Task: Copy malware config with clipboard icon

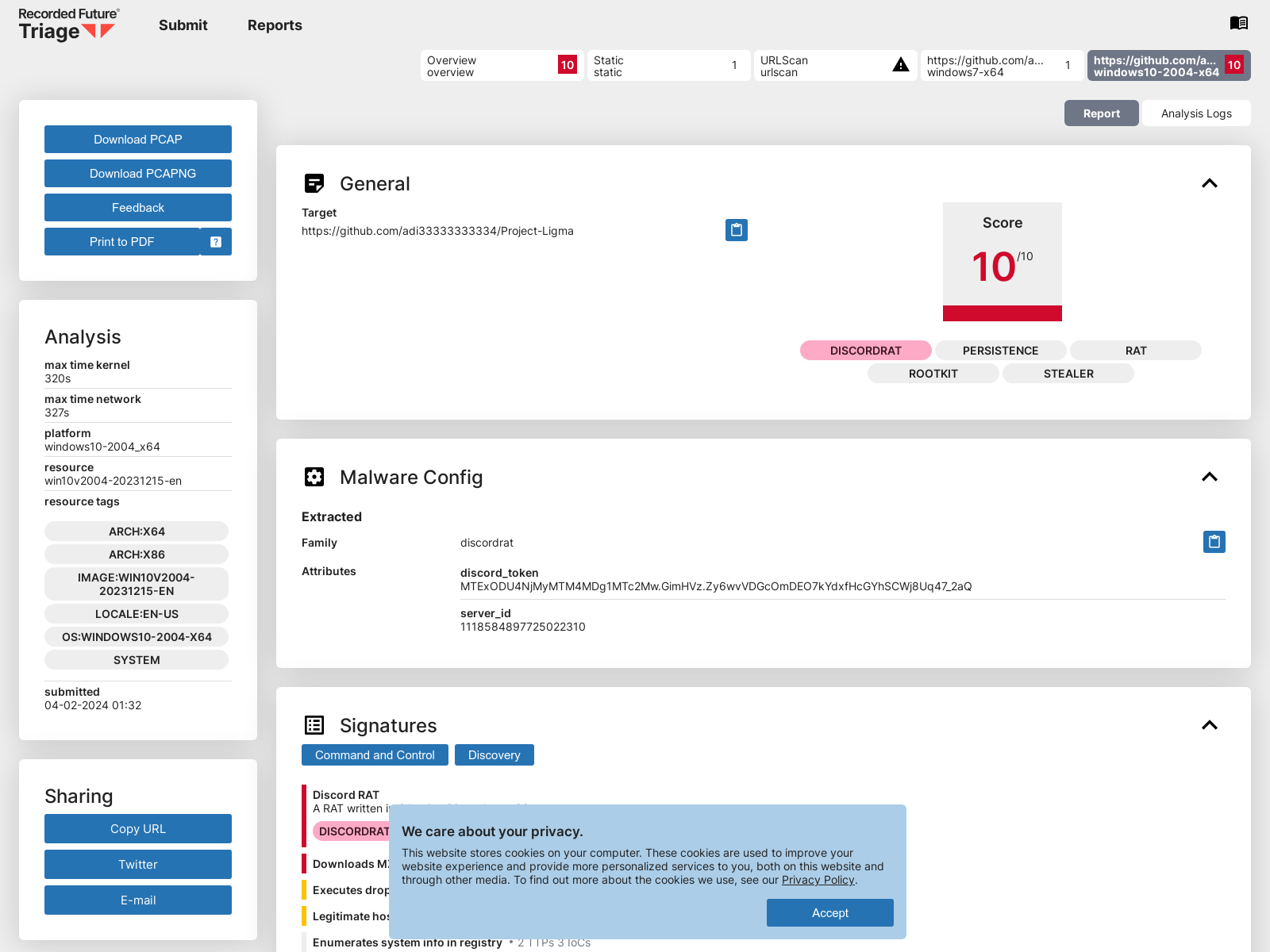Action: coord(1214,542)
